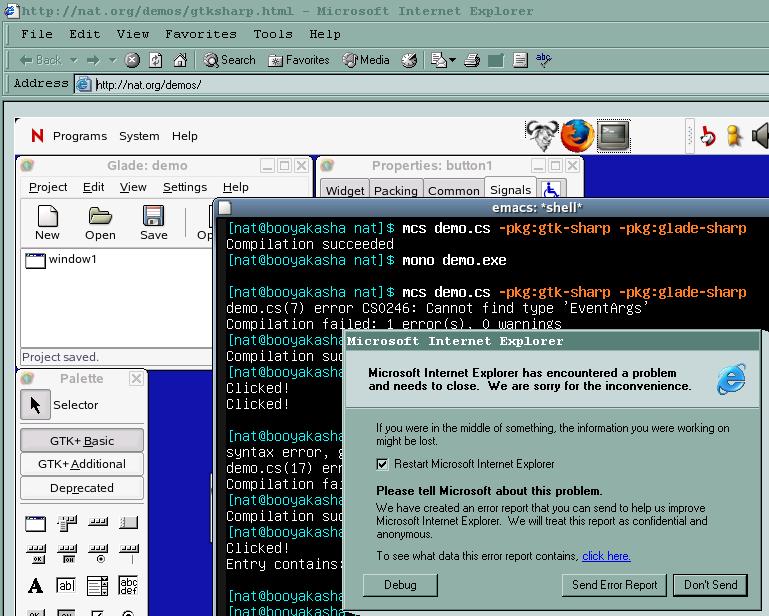This screenshot has width=769, height=616.
Task: Select window1 in Glade project list
Action: pos(61,259)
